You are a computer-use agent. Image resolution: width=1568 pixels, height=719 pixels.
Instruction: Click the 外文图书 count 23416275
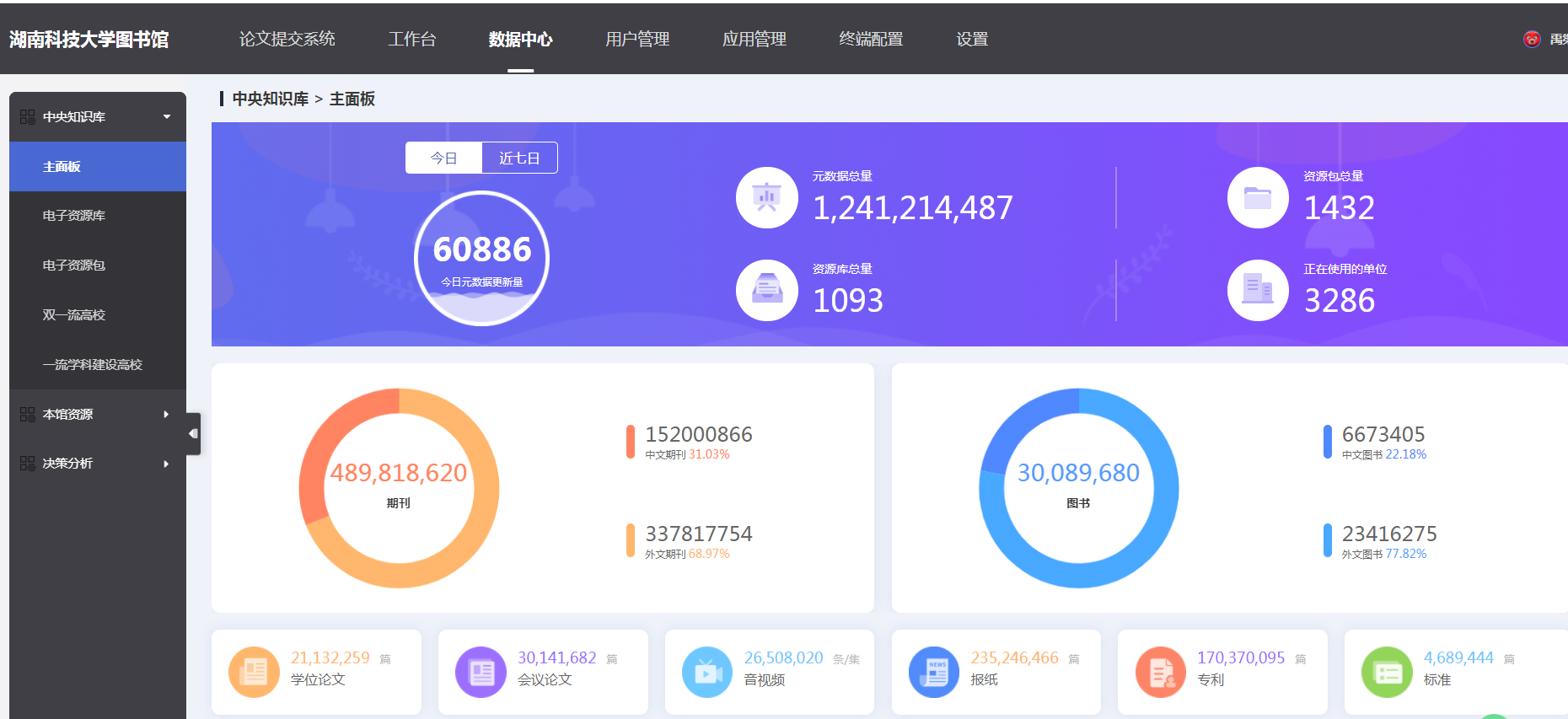pyautogui.click(x=1389, y=534)
